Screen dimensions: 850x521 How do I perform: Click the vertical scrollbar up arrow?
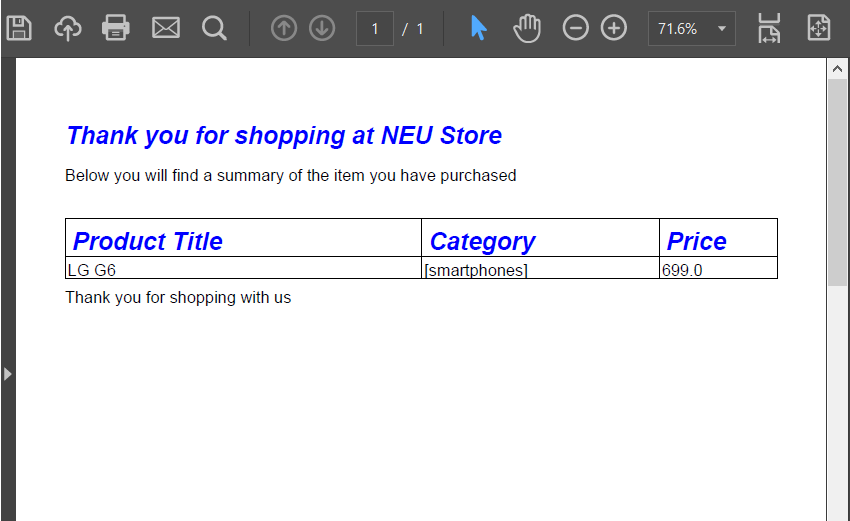(x=837, y=68)
